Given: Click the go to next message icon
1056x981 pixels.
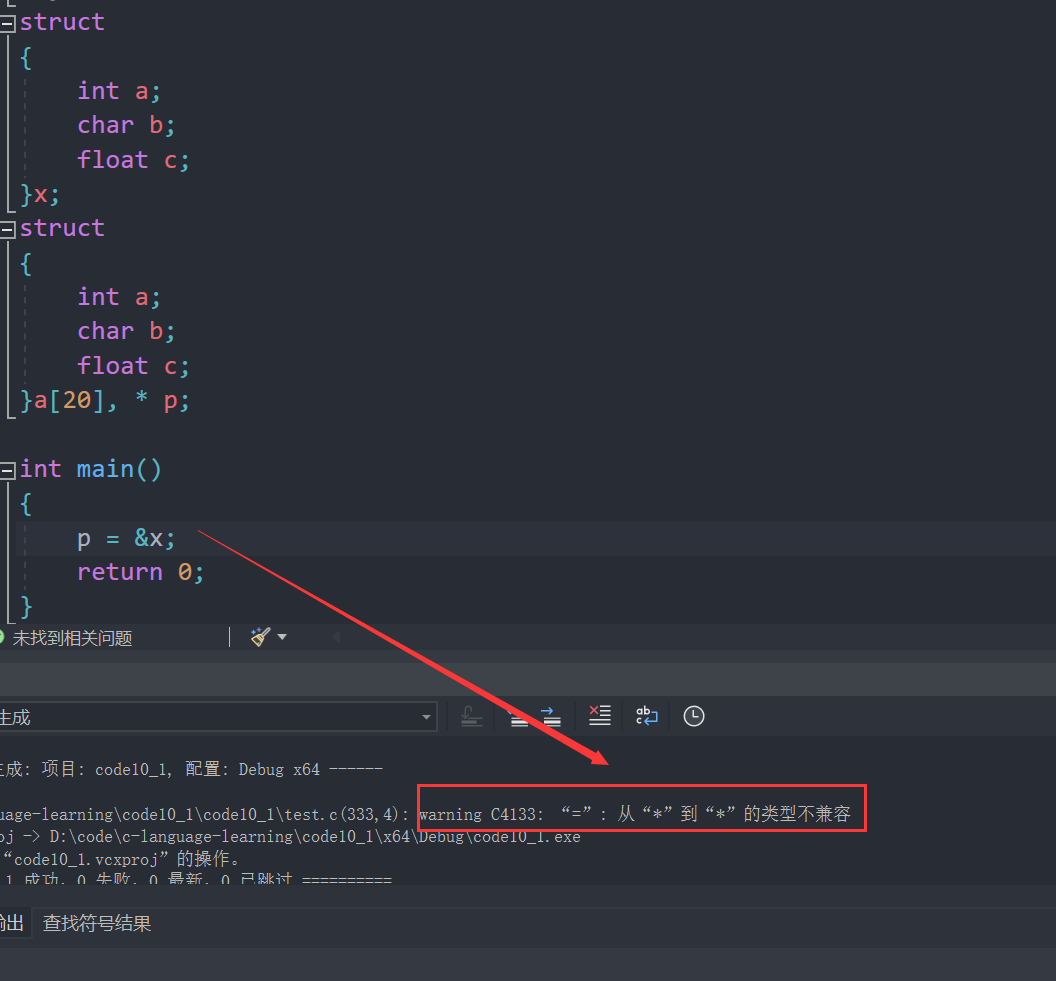Looking at the screenshot, I should 551,716.
